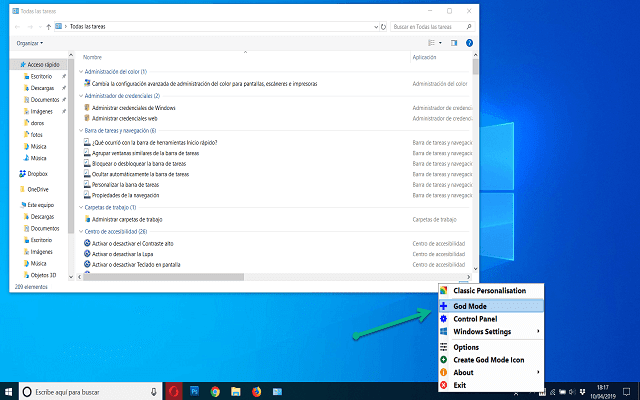The height and width of the screenshot is (400, 640).
Task: Open Google Chrome from the taskbar
Action: (214, 390)
